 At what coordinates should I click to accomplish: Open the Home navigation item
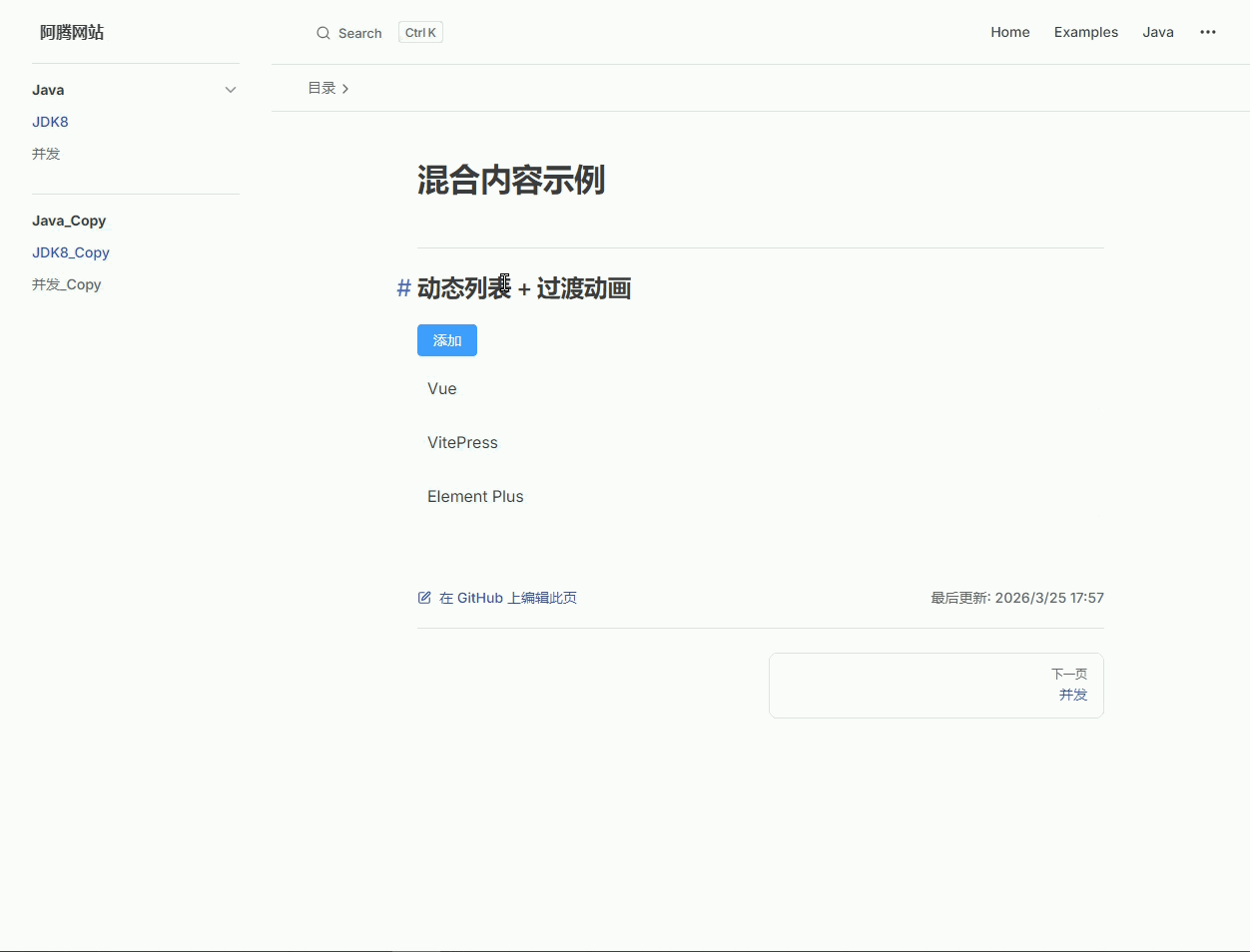(1009, 32)
